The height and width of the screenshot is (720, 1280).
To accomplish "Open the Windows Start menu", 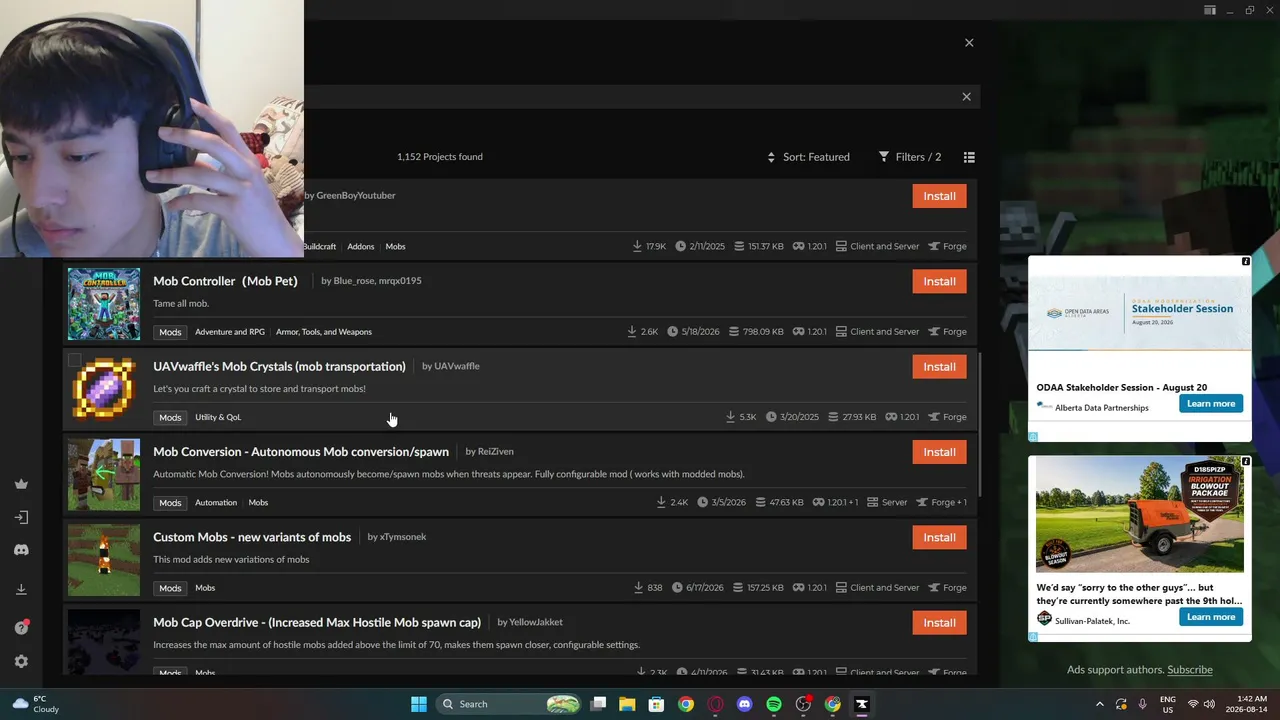I will click(419, 704).
